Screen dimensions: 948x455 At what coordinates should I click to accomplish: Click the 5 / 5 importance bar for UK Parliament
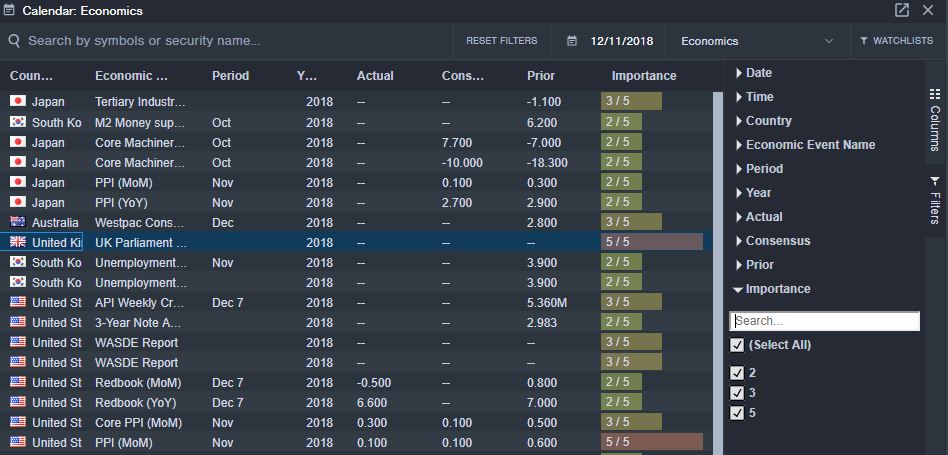point(652,242)
